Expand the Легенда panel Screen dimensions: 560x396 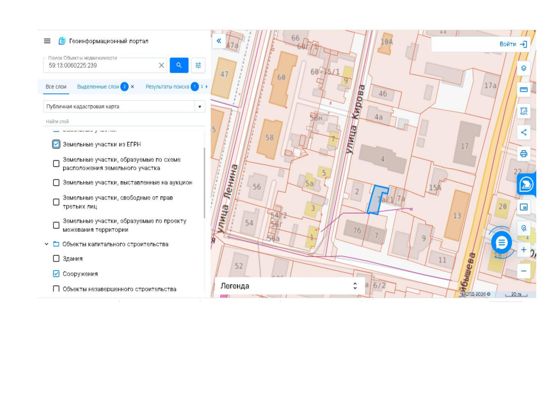(289, 286)
